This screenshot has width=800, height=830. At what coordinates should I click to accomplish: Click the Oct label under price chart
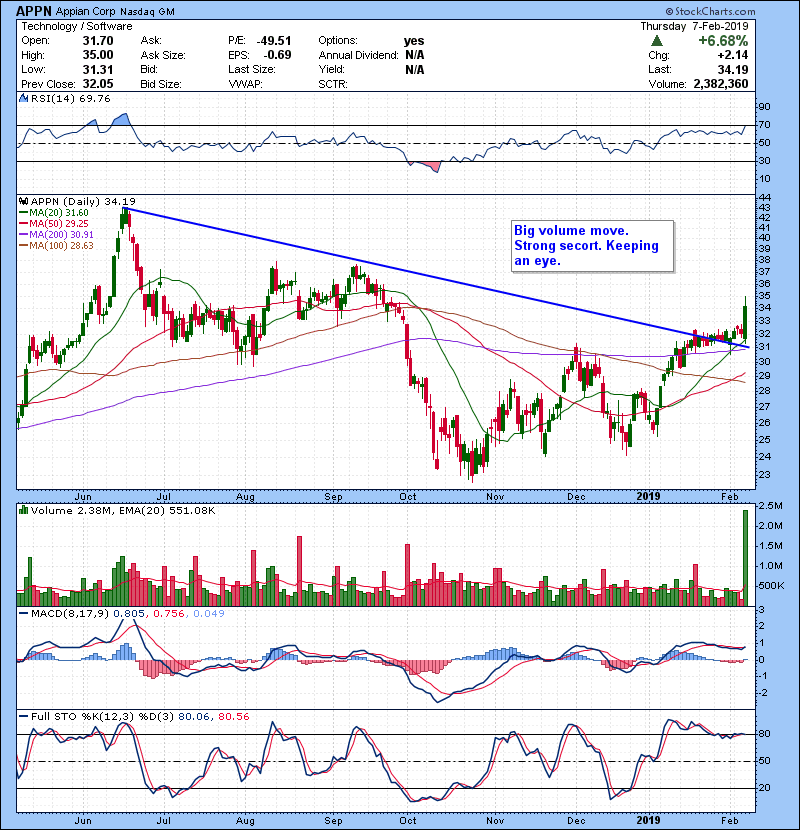408,497
